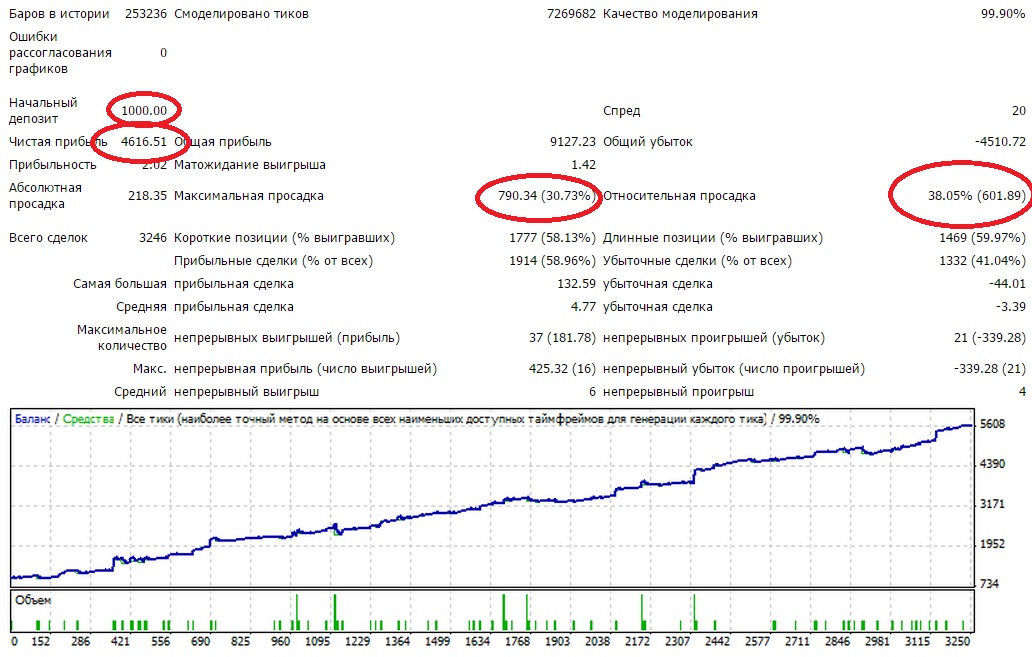
Task: Select consecutive wins value 37 (181.78)
Action: coord(562,338)
